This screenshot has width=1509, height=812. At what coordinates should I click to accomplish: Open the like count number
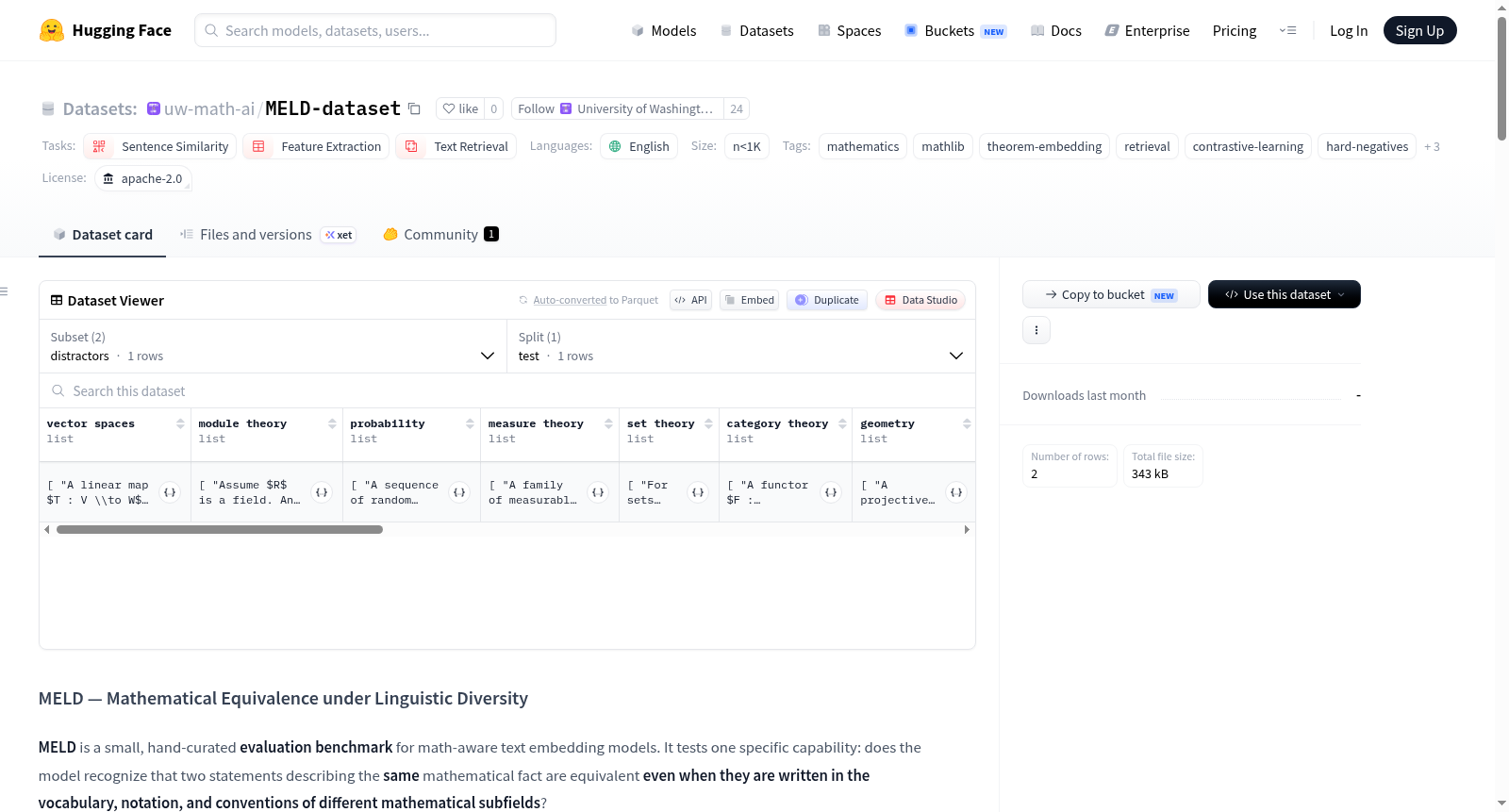click(x=494, y=108)
